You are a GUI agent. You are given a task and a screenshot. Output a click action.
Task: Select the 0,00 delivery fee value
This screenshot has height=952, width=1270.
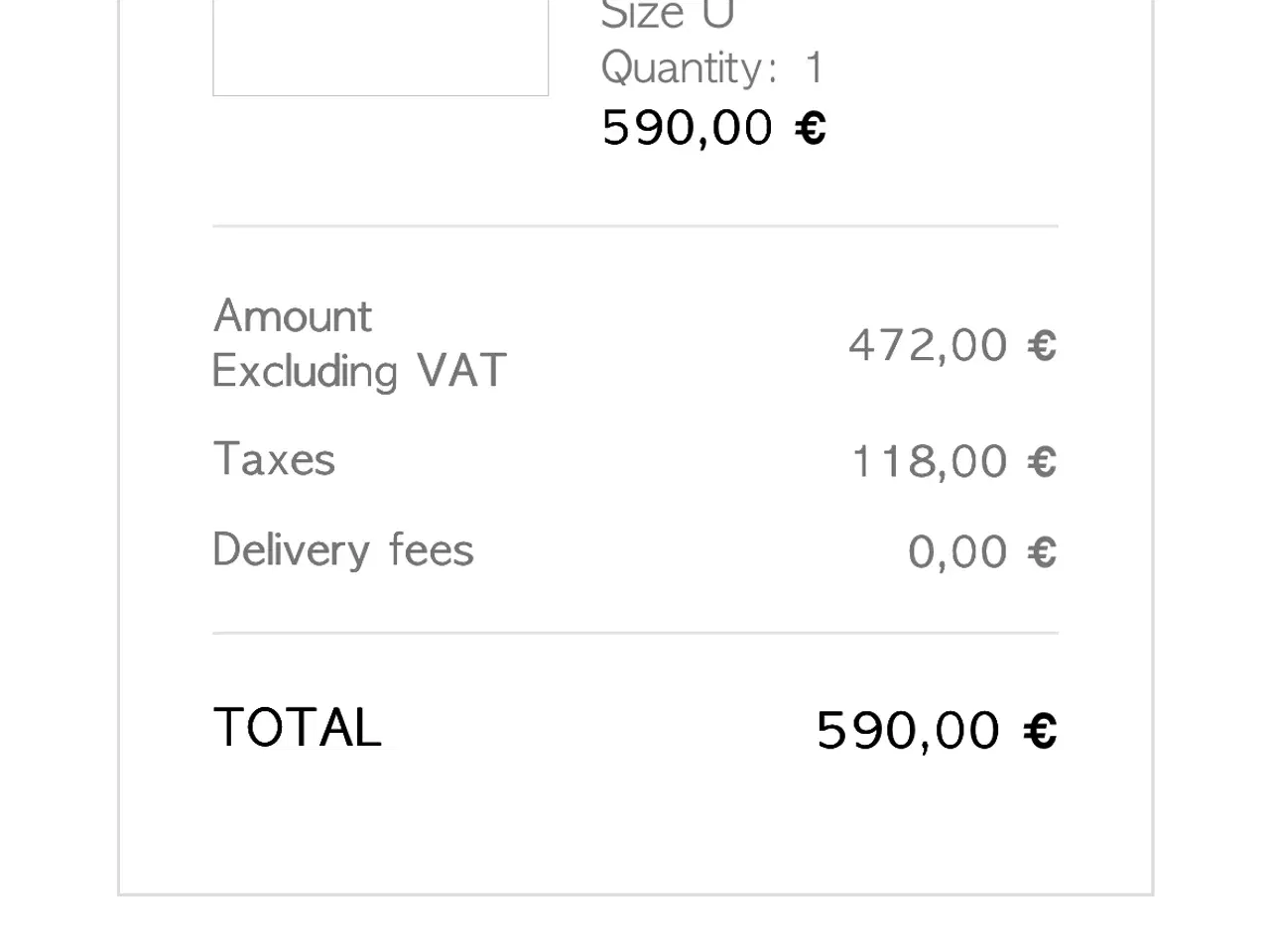click(957, 552)
